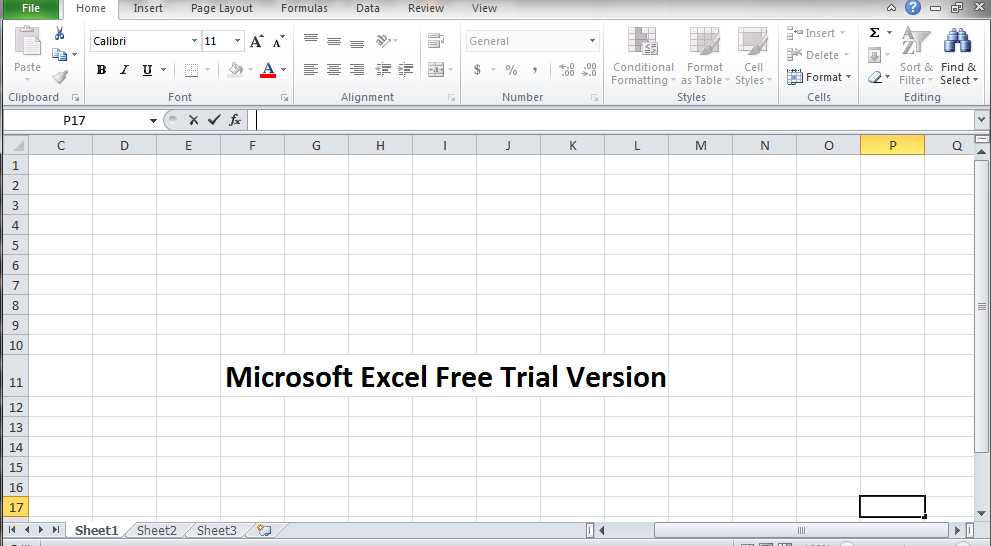Image resolution: width=991 pixels, height=546 pixels.
Task: Click the Borders icon
Action: click(191, 70)
